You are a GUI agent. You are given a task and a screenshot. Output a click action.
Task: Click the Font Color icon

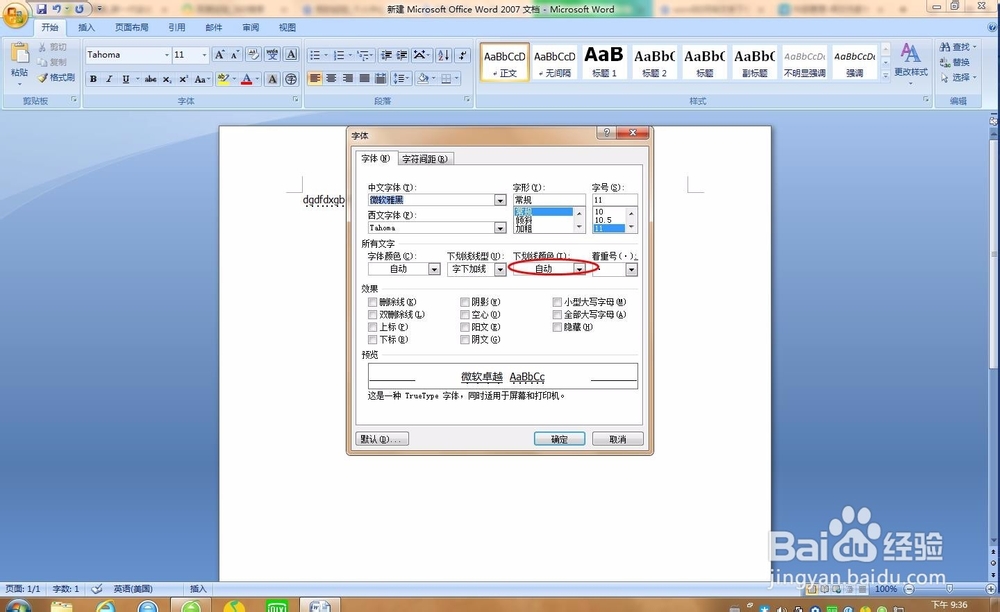pyautogui.click(x=246, y=79)
